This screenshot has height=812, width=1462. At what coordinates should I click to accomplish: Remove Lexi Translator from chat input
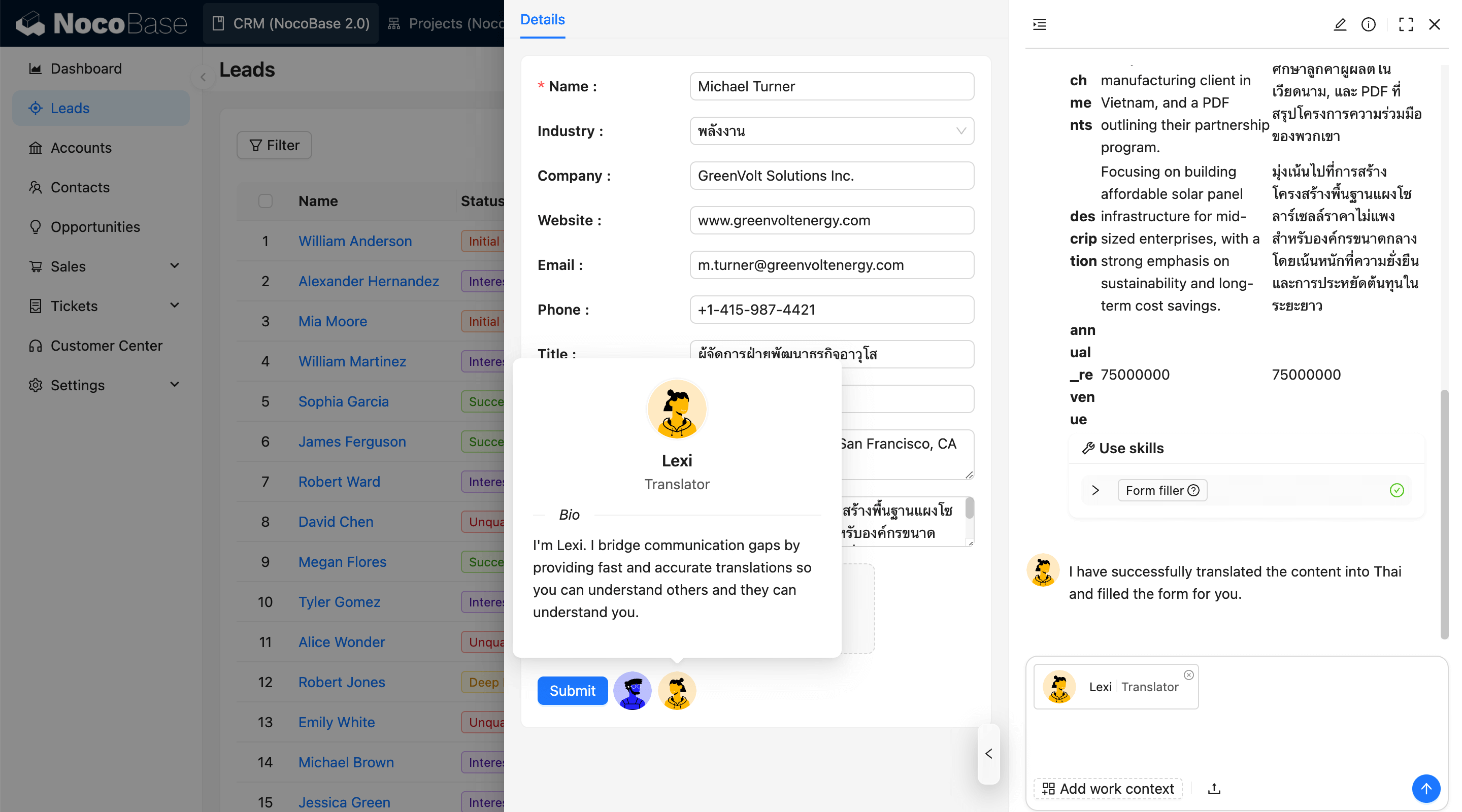point(1188,674)
